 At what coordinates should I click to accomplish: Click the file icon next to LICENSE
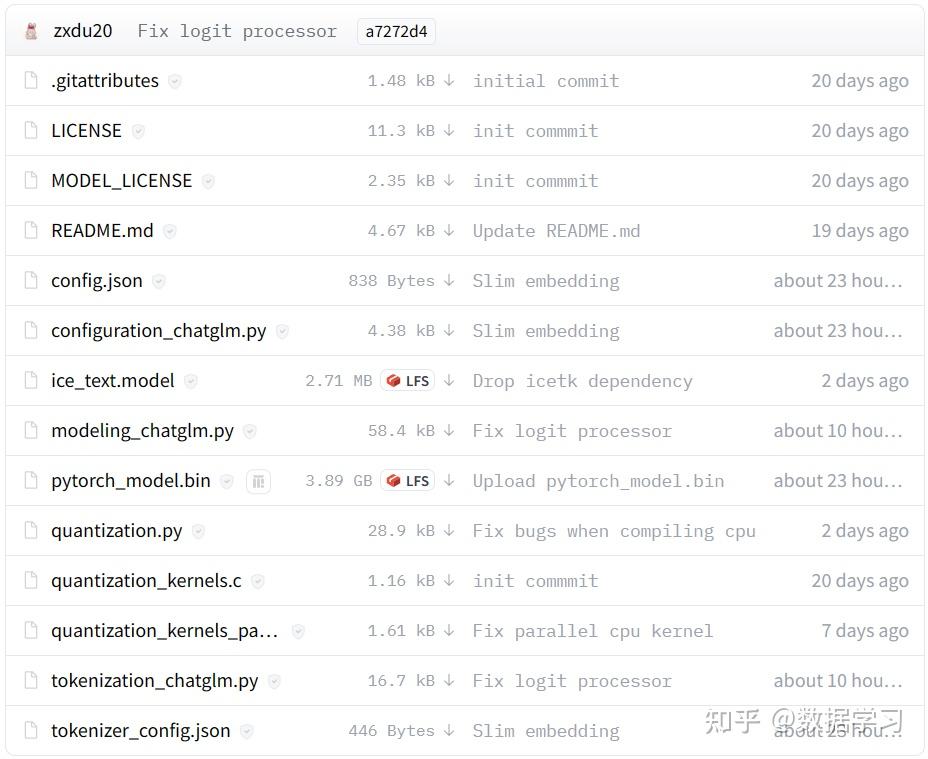[x=30, y=130]
